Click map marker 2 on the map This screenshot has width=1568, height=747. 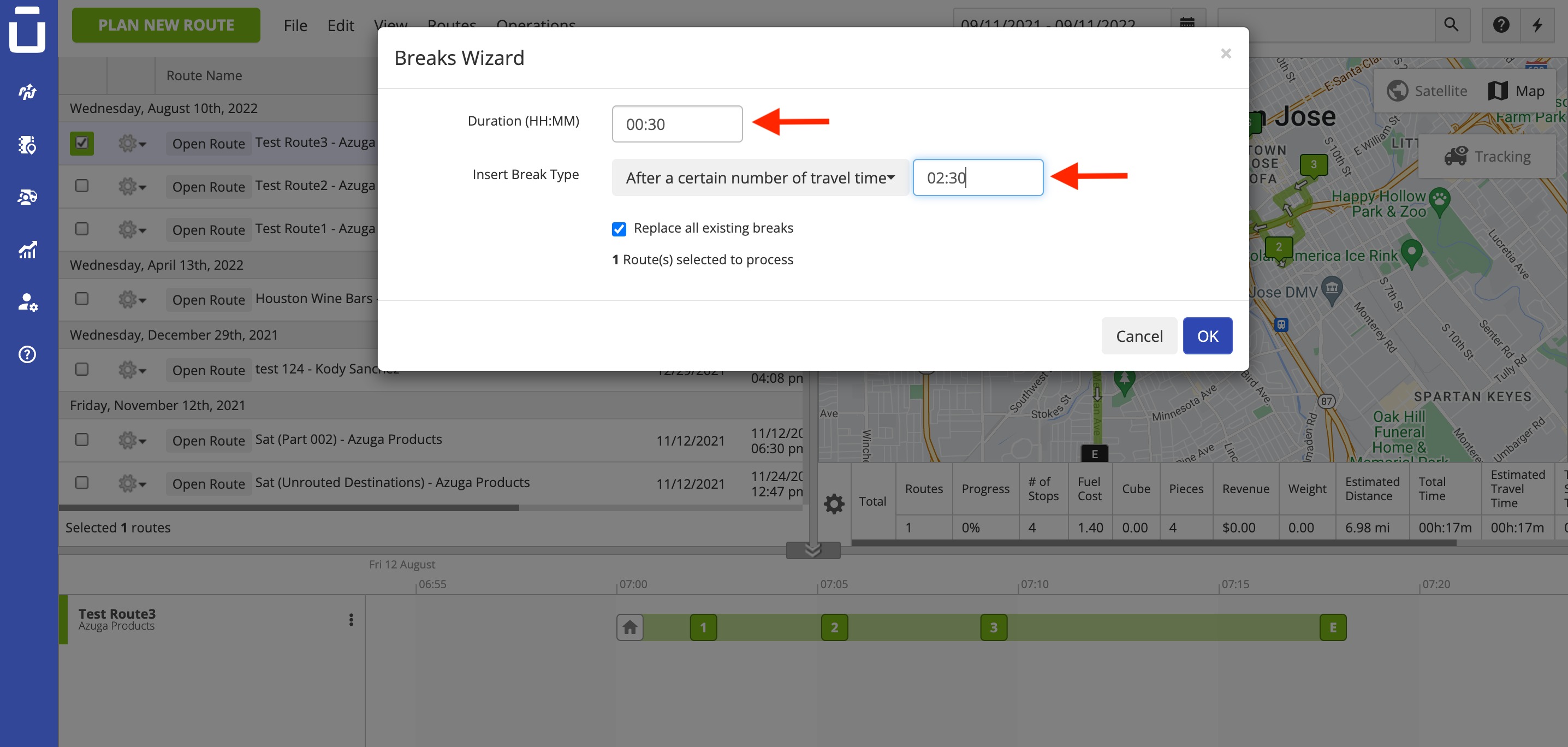pyautogui.click(x=1279, y=248)
